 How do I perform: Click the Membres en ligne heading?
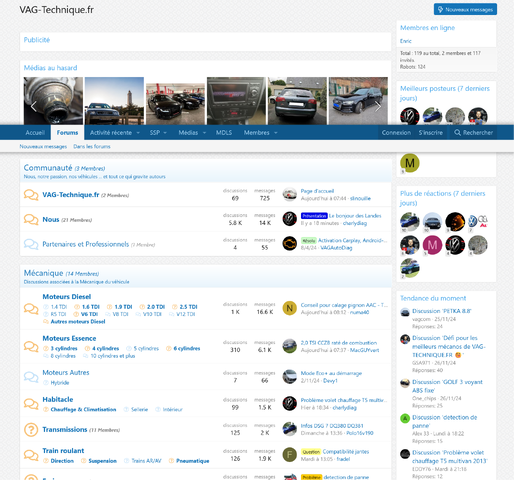coord(427,28)
